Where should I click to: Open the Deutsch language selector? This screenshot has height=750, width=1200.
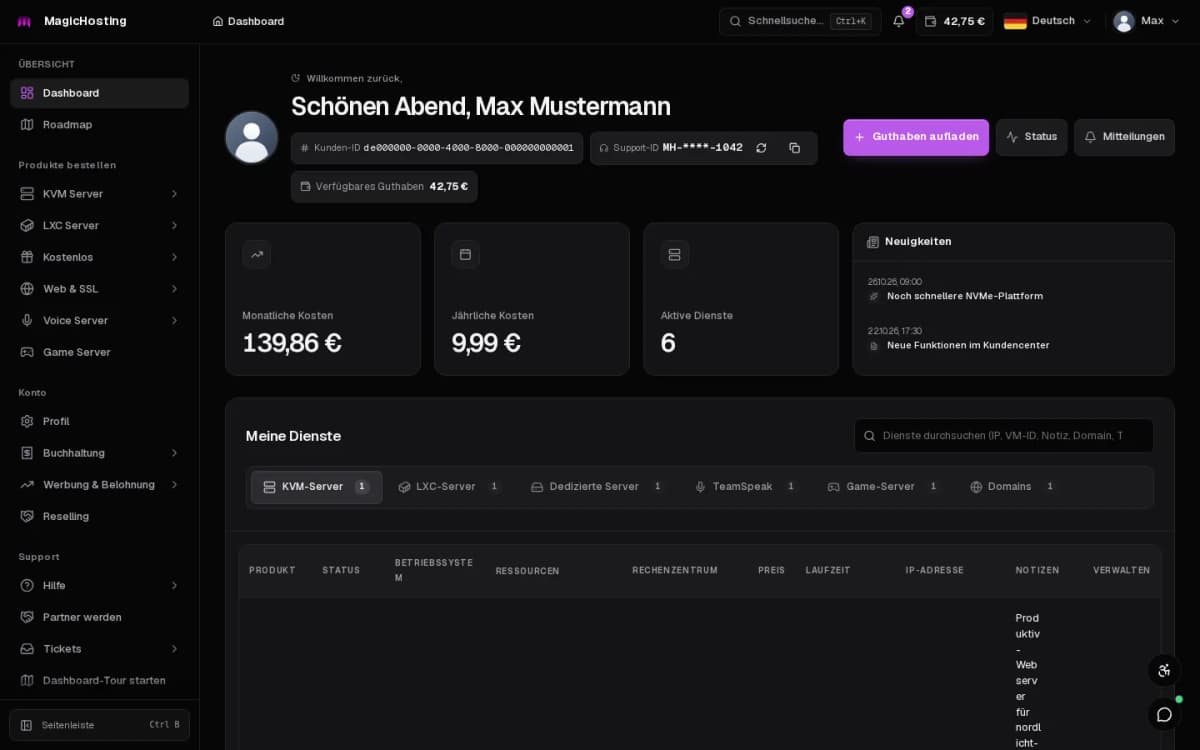(x=1048, y=21)
